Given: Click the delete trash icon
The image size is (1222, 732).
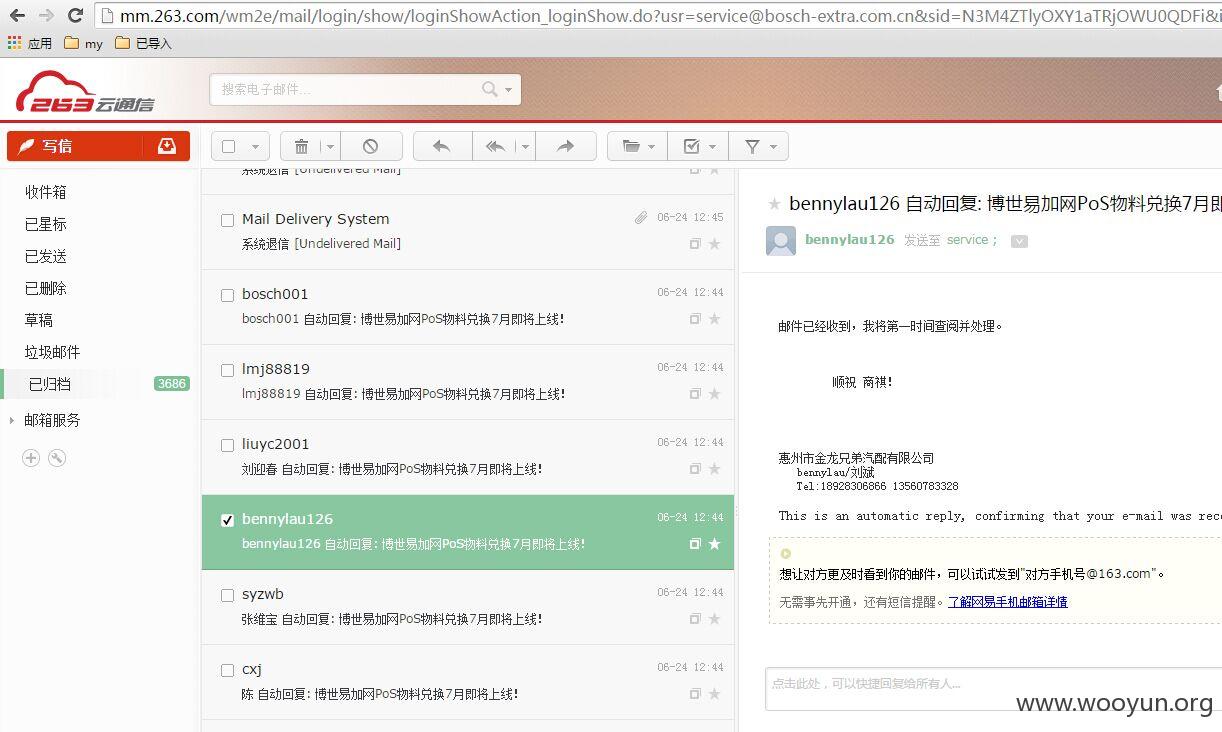Looking at the screenshot, I should click(301, 146).
